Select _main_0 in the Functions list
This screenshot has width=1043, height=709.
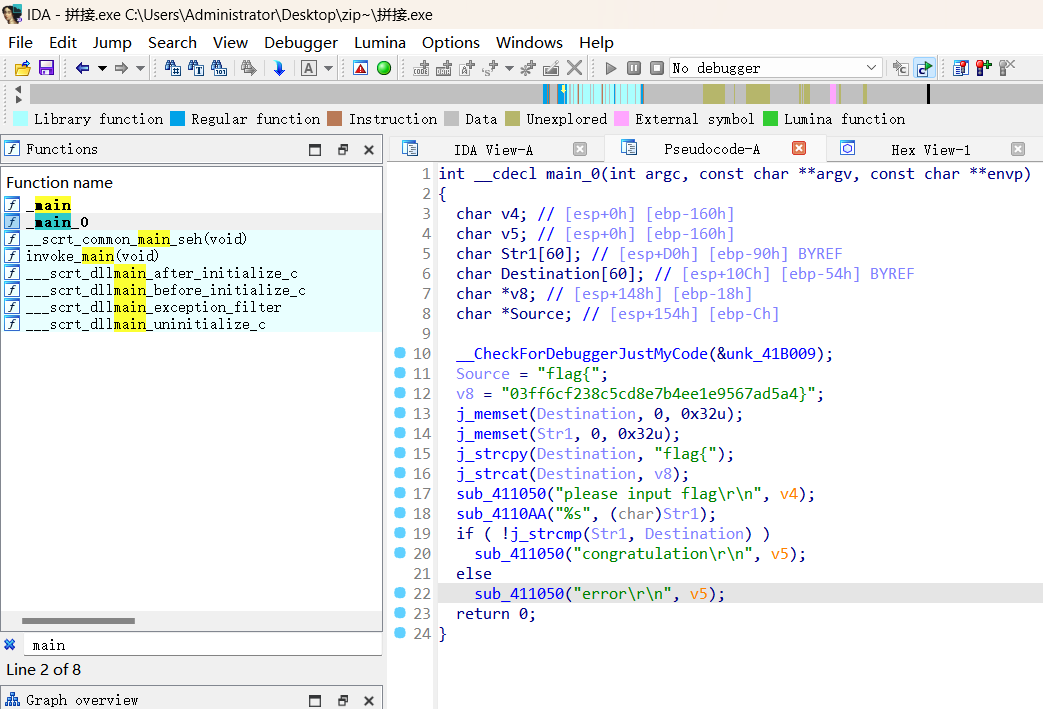pos(192,221)
